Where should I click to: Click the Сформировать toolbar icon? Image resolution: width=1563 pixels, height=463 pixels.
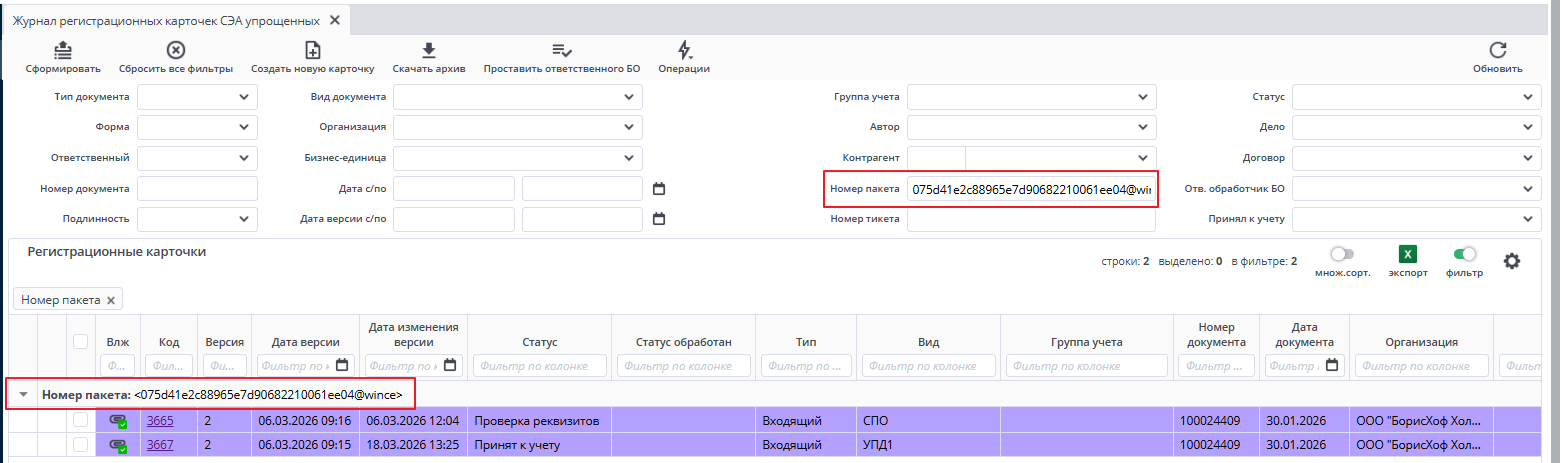click(62, 50)
